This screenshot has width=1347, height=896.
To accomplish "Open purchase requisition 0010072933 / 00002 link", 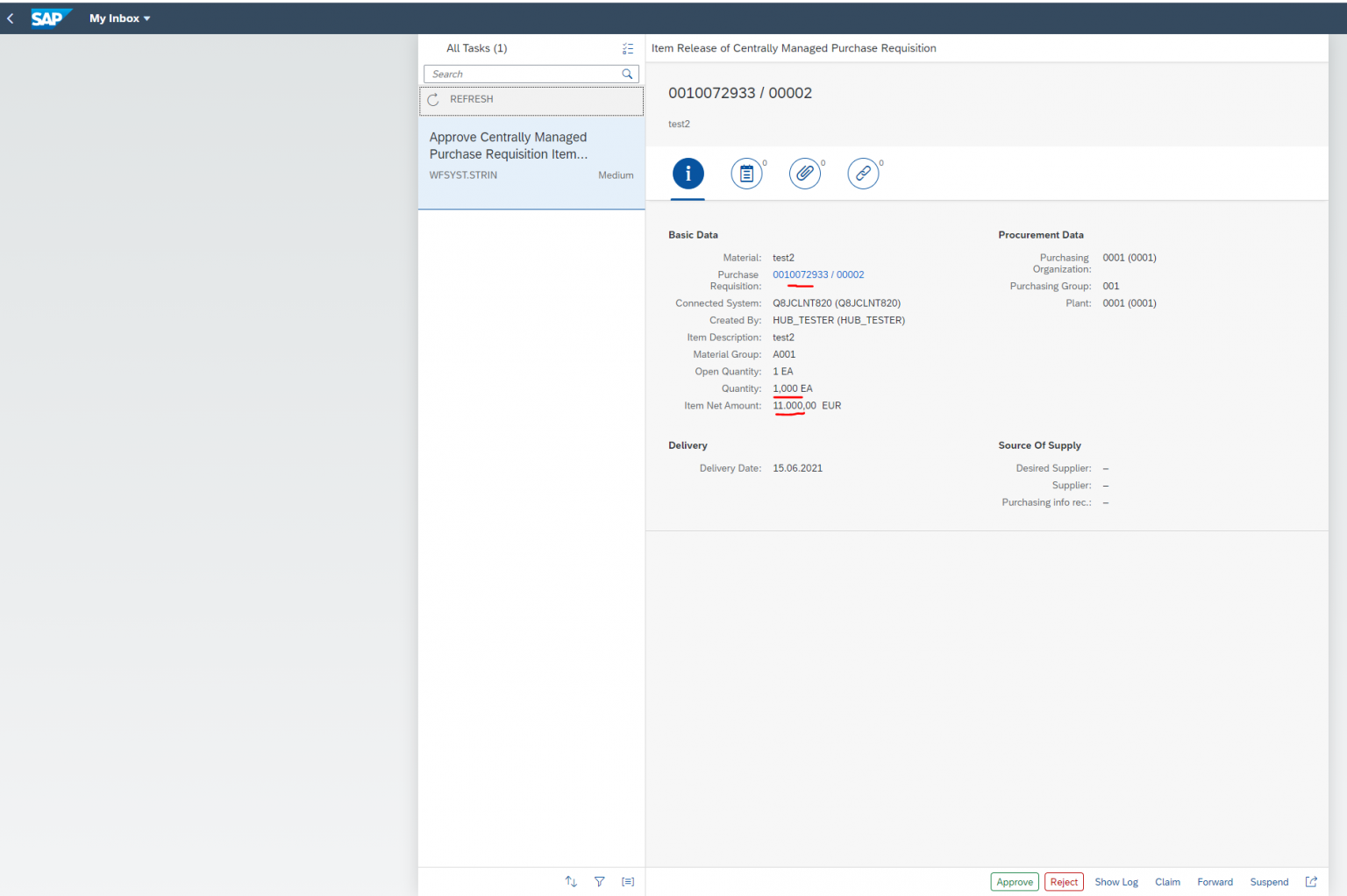I will tap(817, 274).
